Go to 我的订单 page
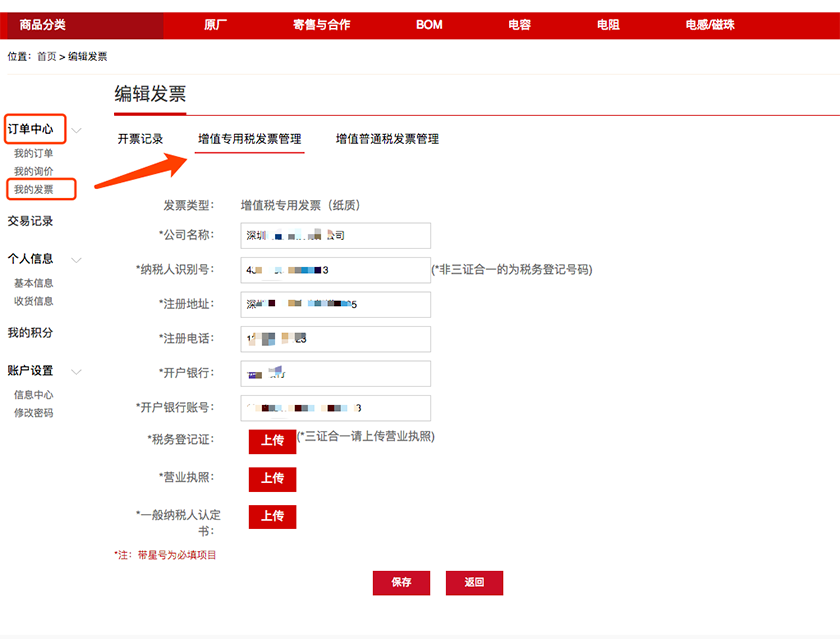840x639 pixels. pyautogui.click(x=33, y=154)
